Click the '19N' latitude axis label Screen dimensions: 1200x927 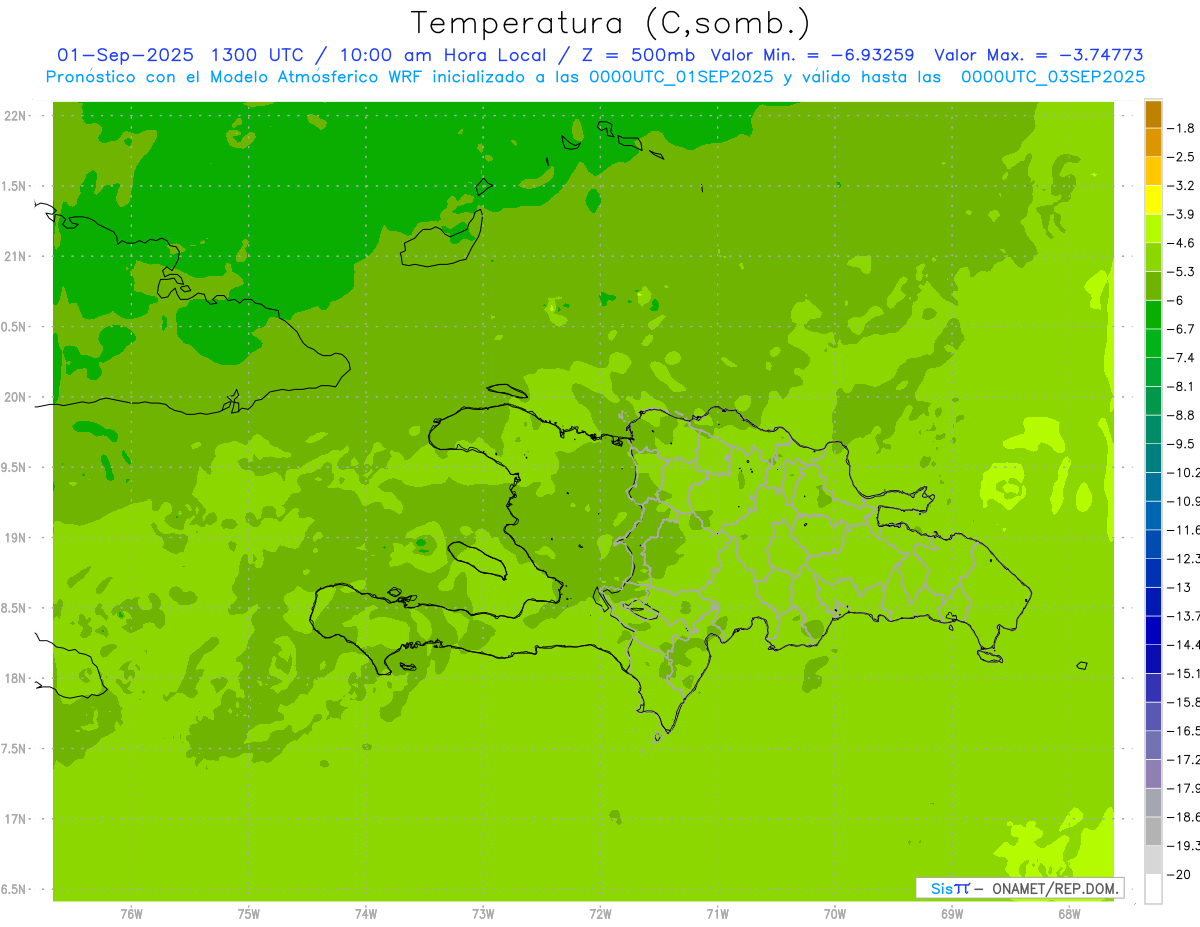tap(15, 538)
